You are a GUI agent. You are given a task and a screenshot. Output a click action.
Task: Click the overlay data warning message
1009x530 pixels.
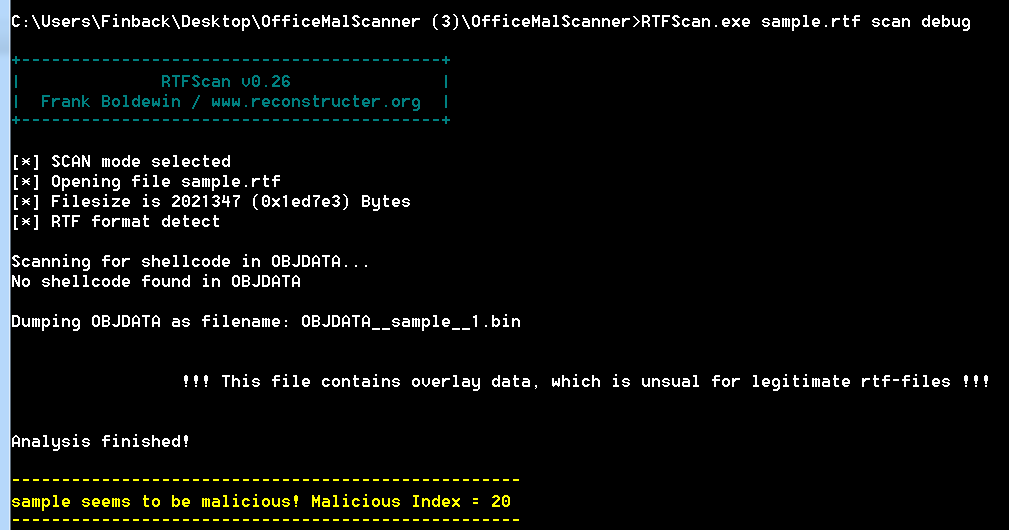tap(586, 381)
